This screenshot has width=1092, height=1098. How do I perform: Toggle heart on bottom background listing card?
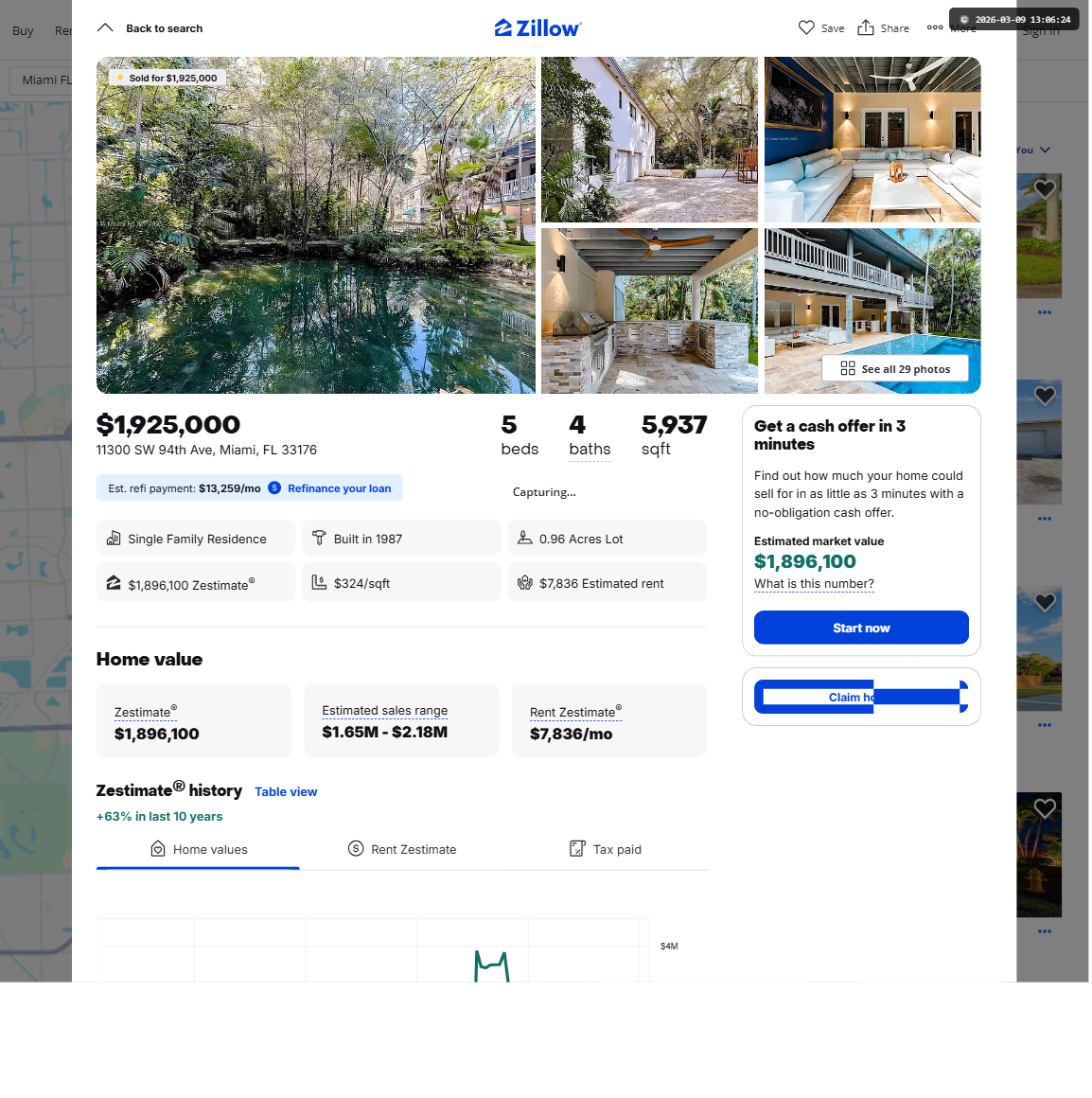pos(1045,808)
